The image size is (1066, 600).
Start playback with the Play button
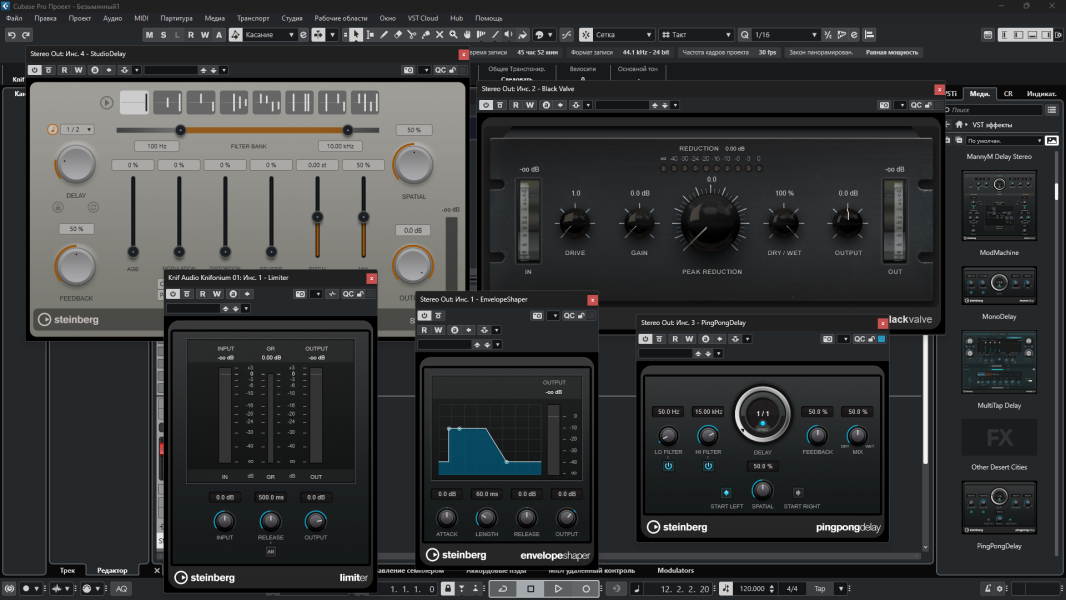[x=558, y=588]
